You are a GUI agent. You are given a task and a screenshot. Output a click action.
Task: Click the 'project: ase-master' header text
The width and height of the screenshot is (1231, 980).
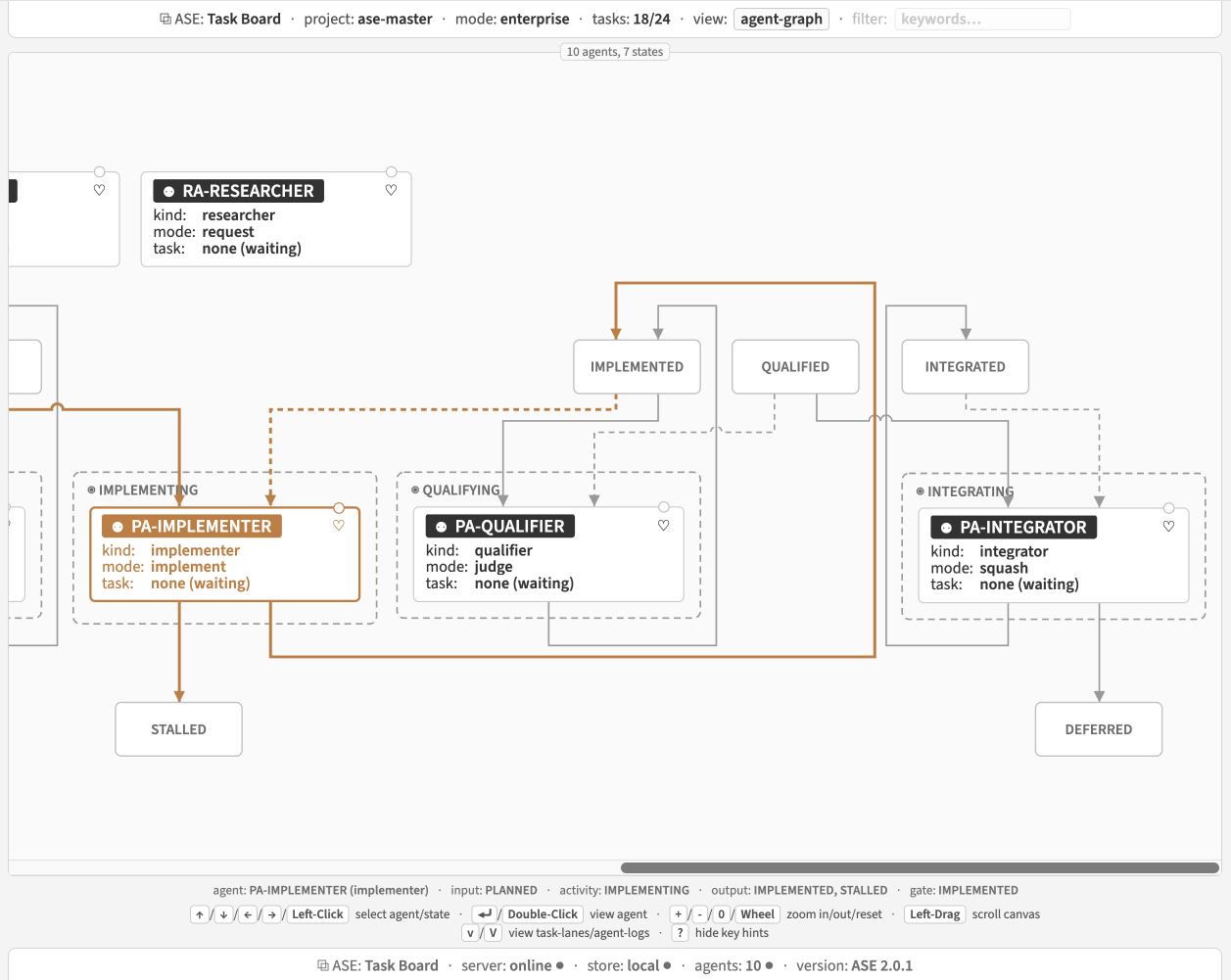[x=368, y=19]
